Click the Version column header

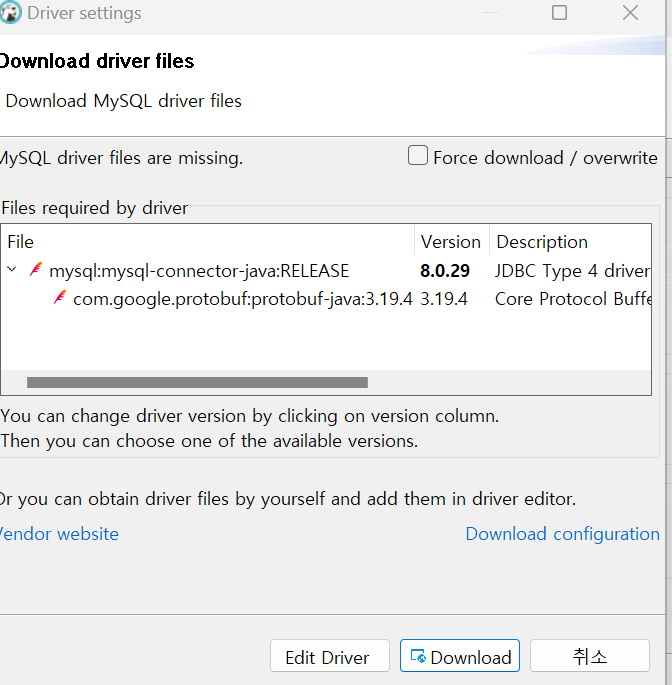tap(452, 242)
